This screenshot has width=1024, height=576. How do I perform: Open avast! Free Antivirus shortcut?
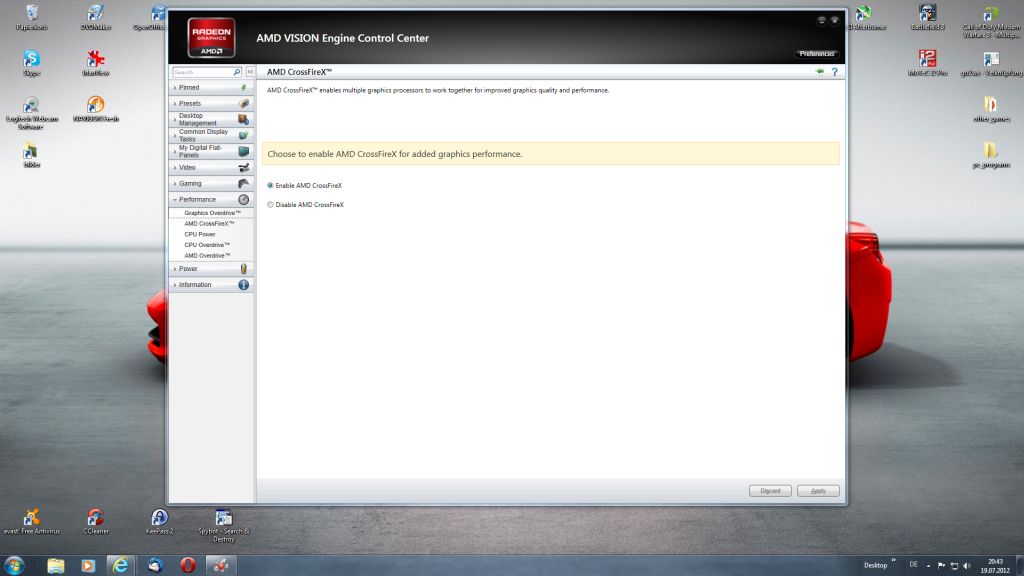coord(31,522)
